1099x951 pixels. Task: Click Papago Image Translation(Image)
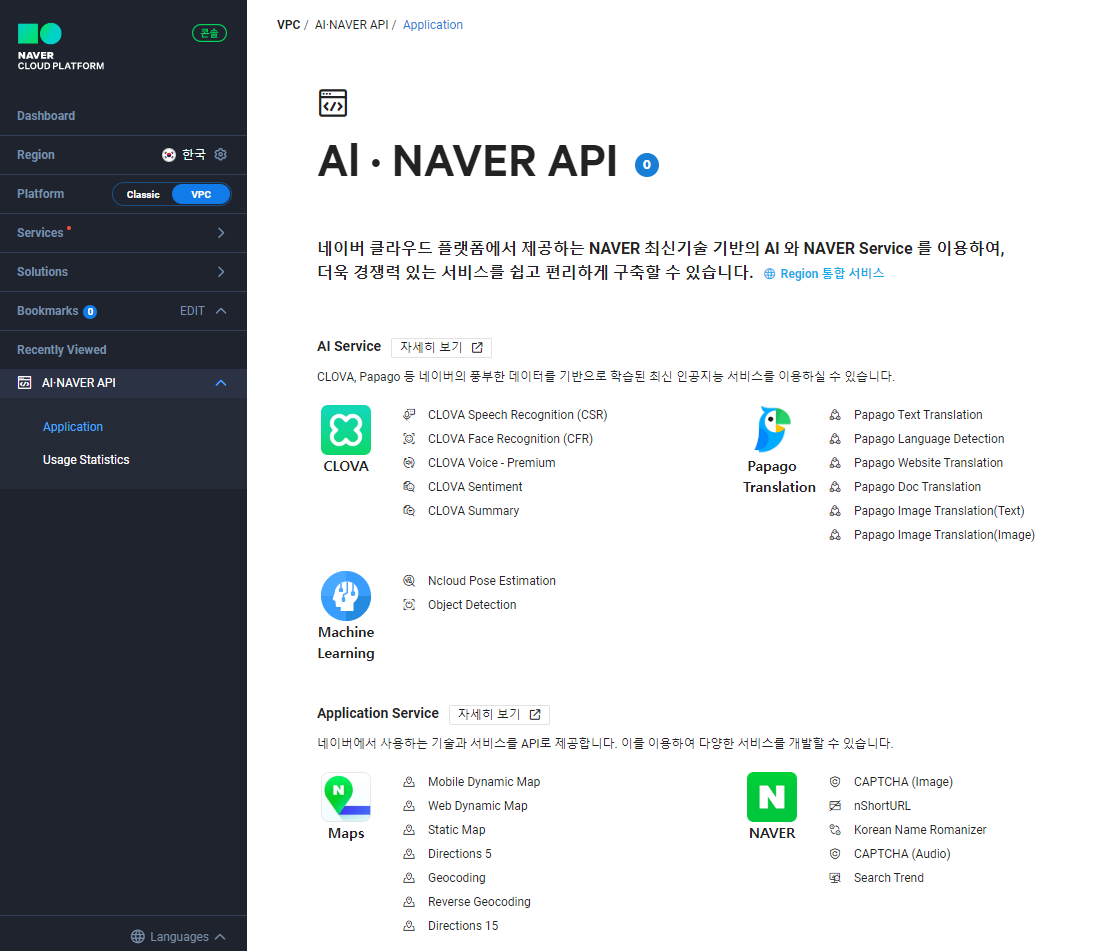(x=944, y=535)
